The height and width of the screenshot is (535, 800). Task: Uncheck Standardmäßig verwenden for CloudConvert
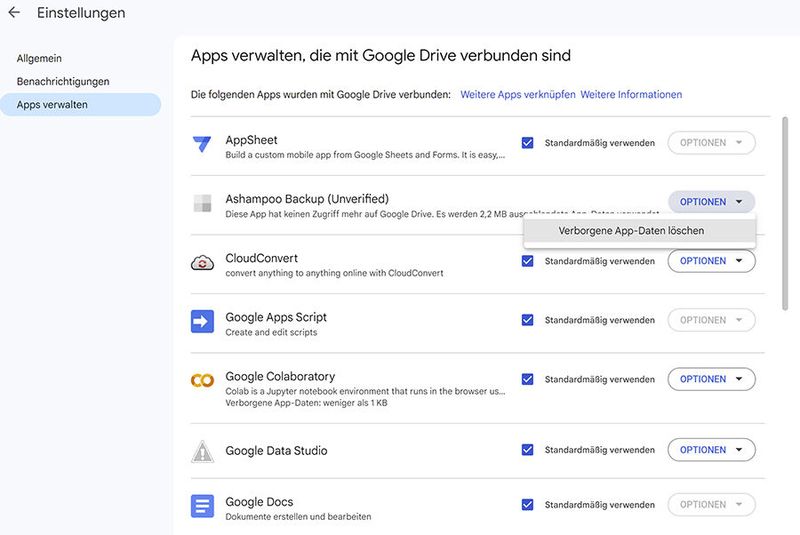pos(528,261)
